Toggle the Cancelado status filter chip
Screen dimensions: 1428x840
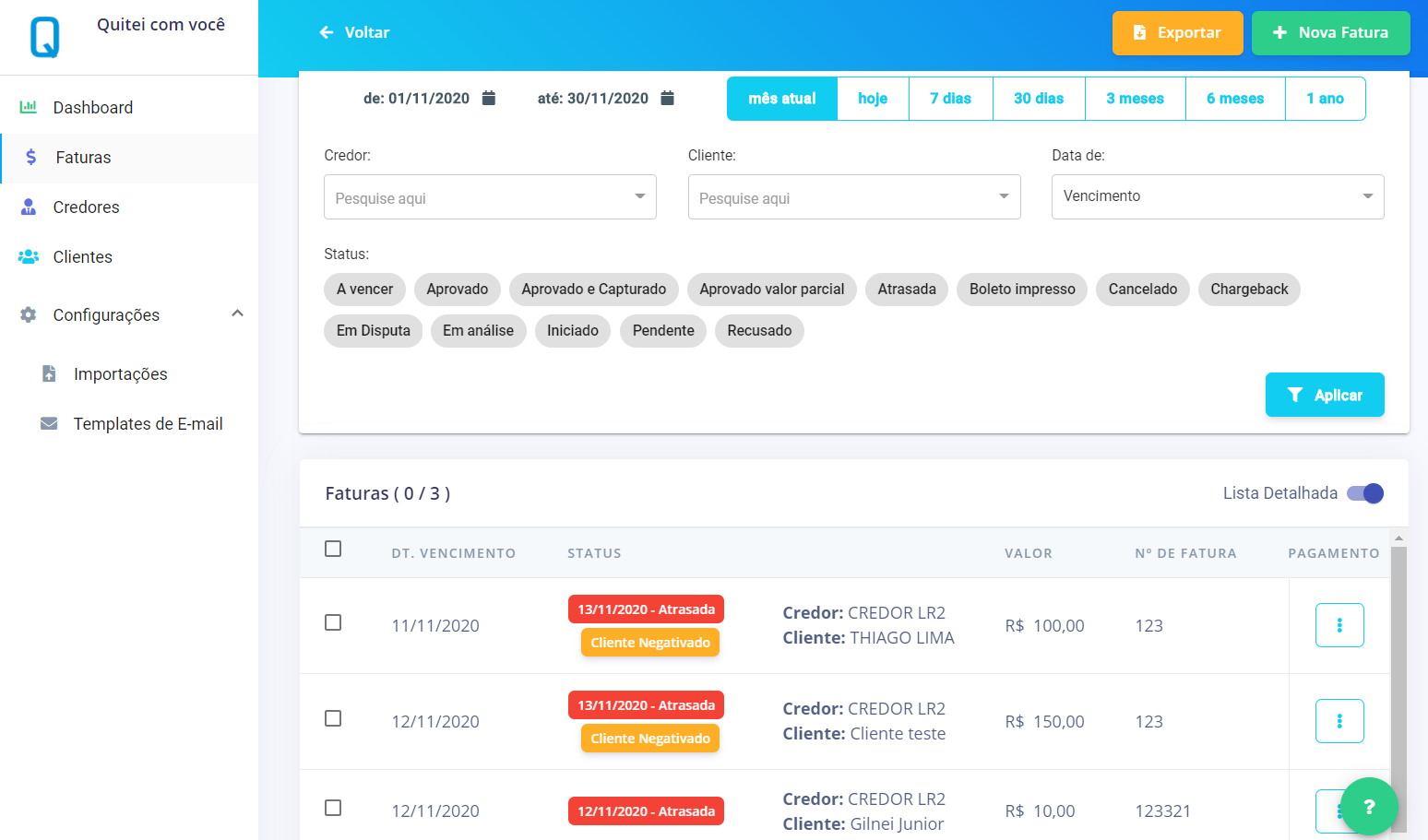[x=1143, y=290]
